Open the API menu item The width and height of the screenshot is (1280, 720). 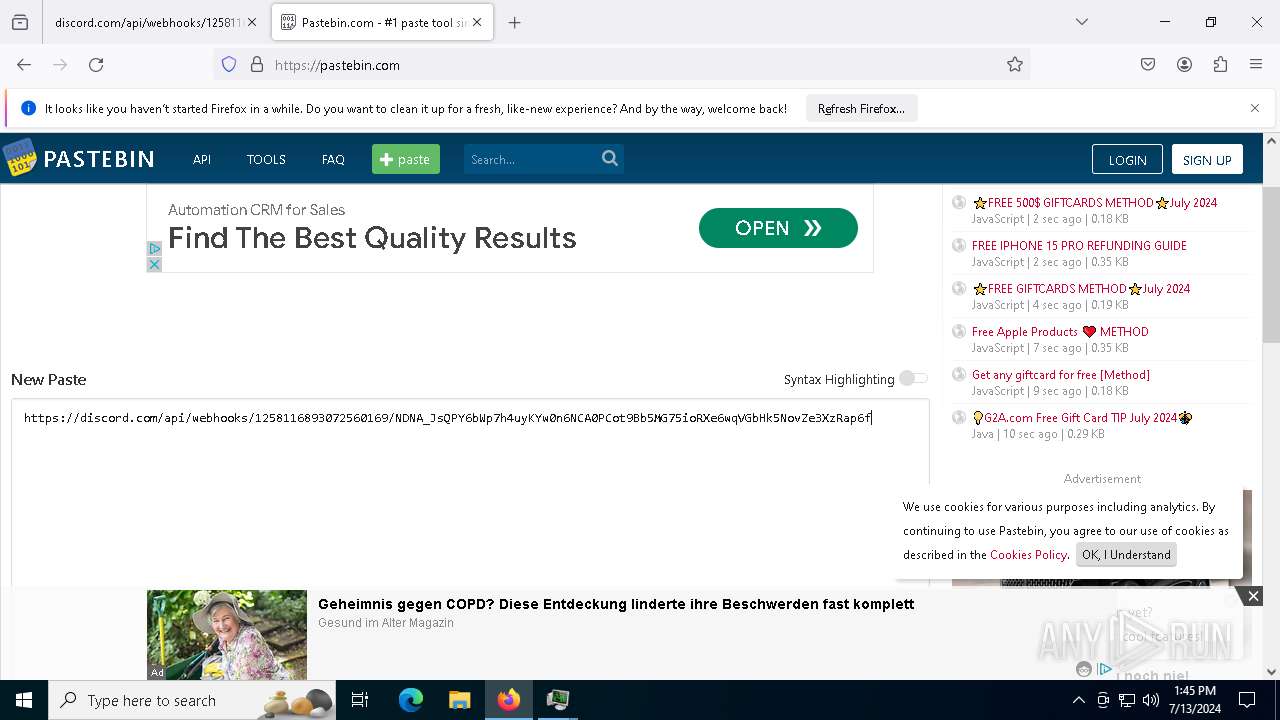202,159
